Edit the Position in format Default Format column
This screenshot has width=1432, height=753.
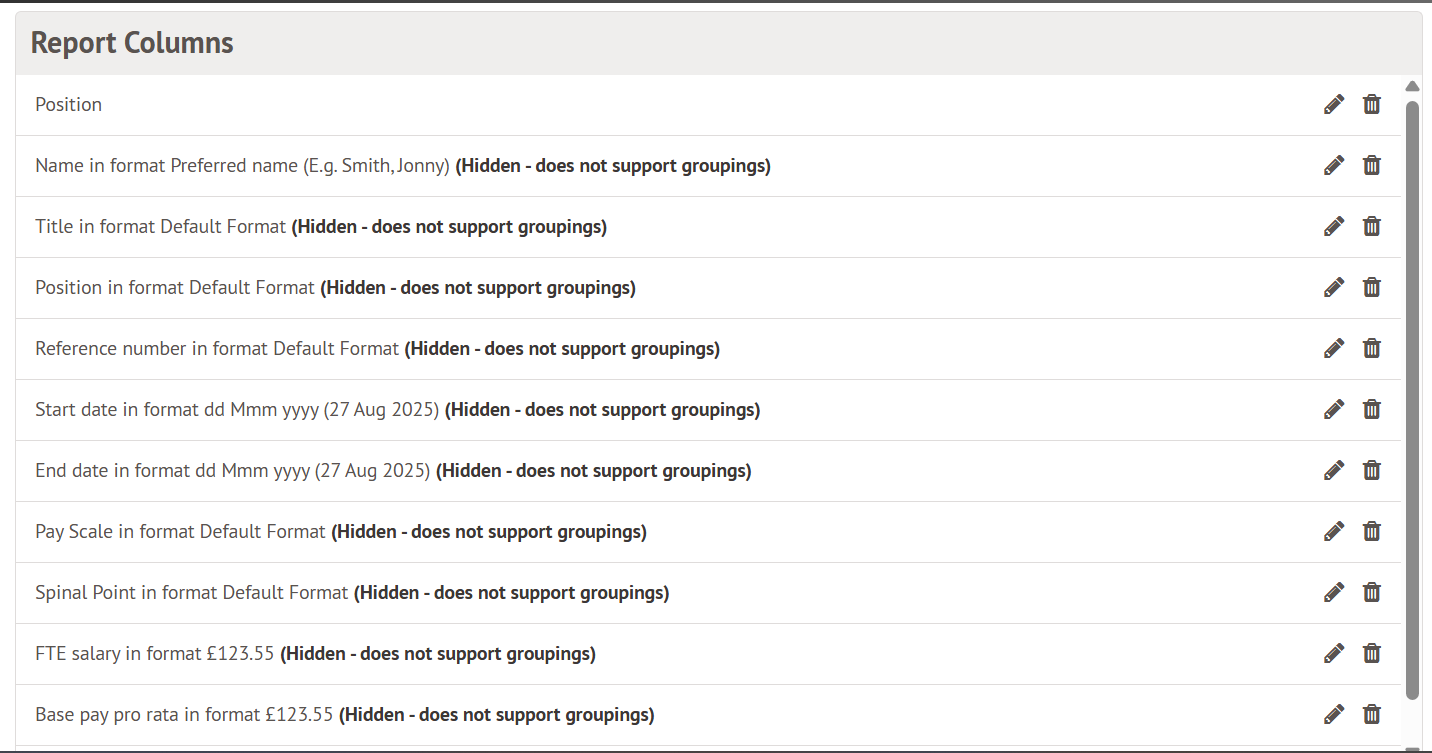(1334, 287)
